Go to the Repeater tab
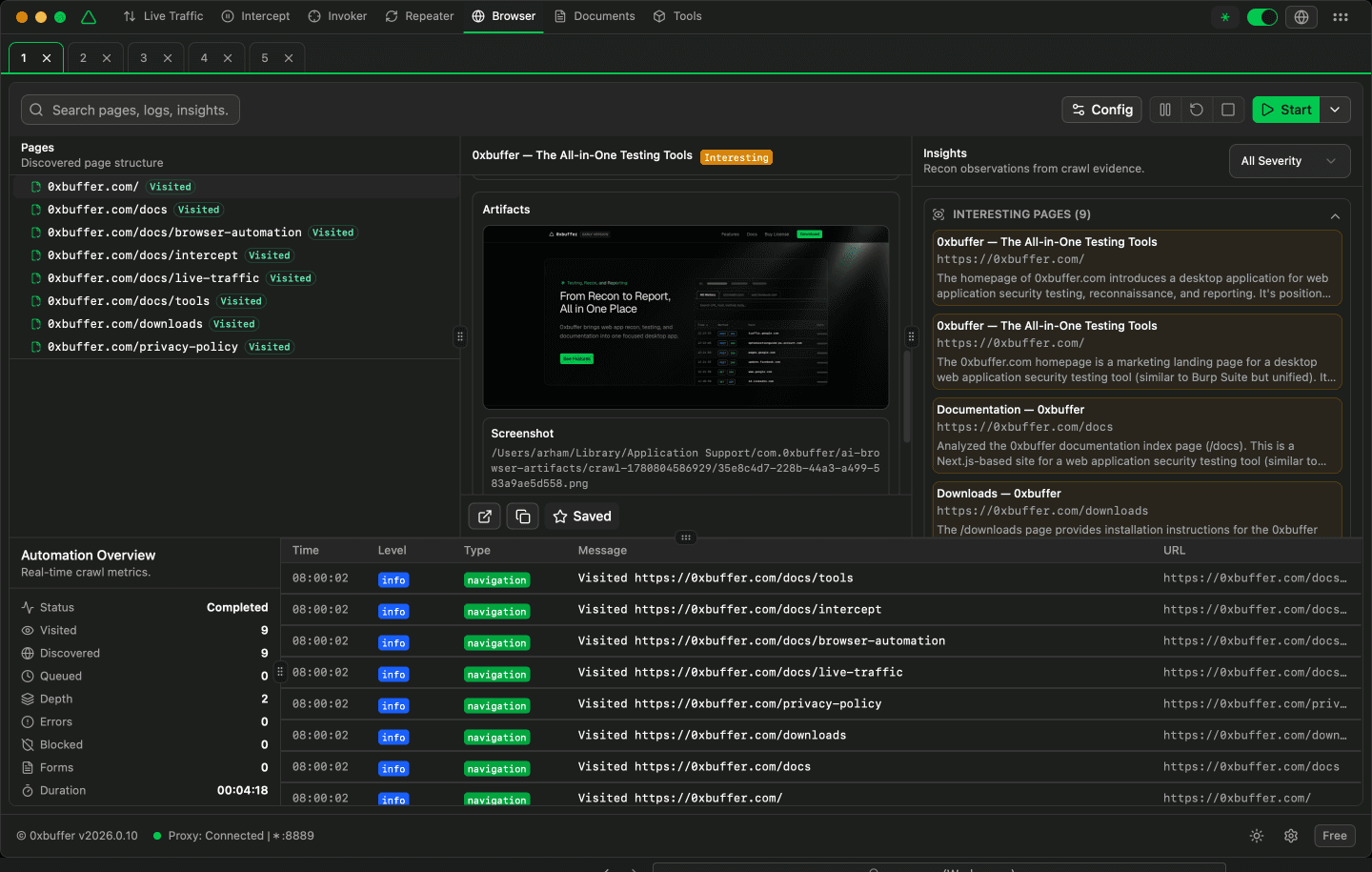 tap(419, 16)
